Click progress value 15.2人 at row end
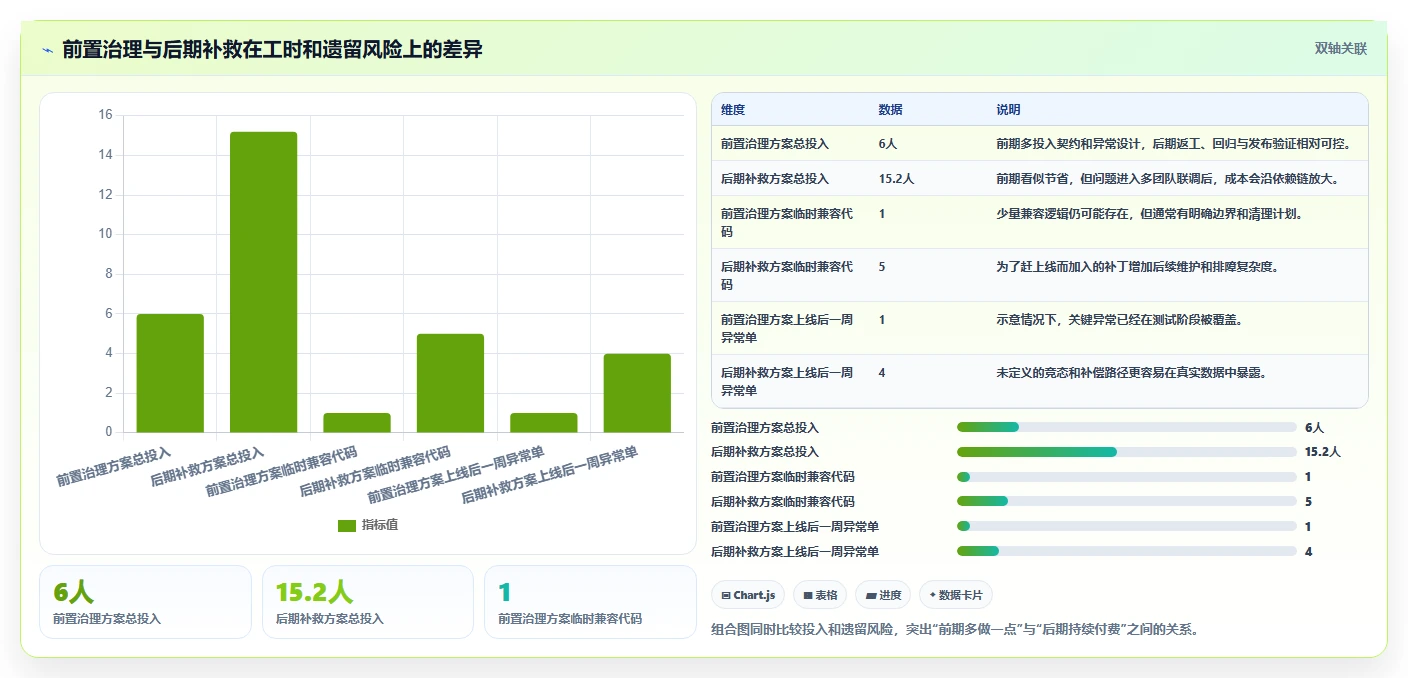 click(1322, 452)
